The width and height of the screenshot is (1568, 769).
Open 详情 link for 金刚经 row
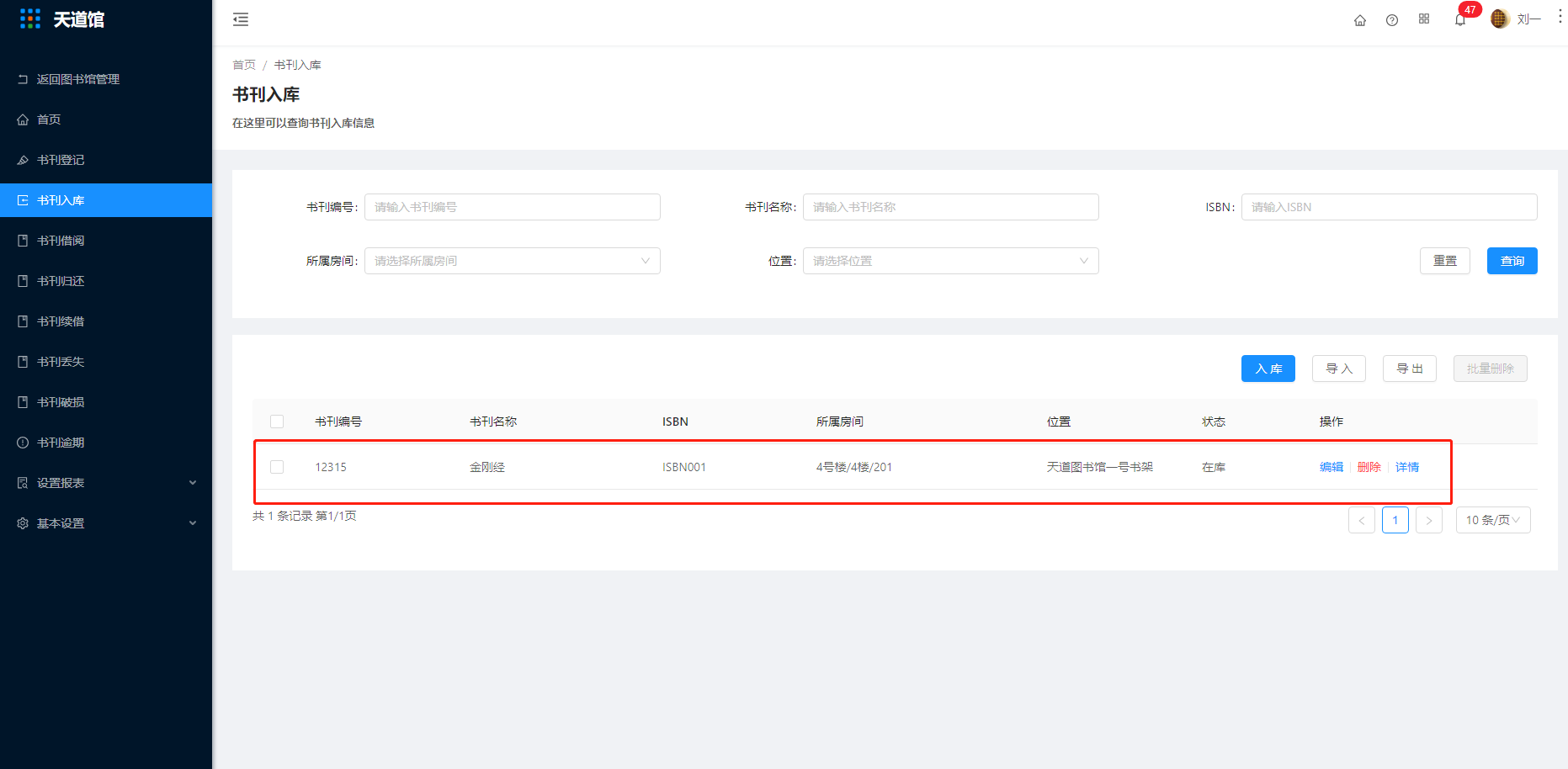(1407, 467)
